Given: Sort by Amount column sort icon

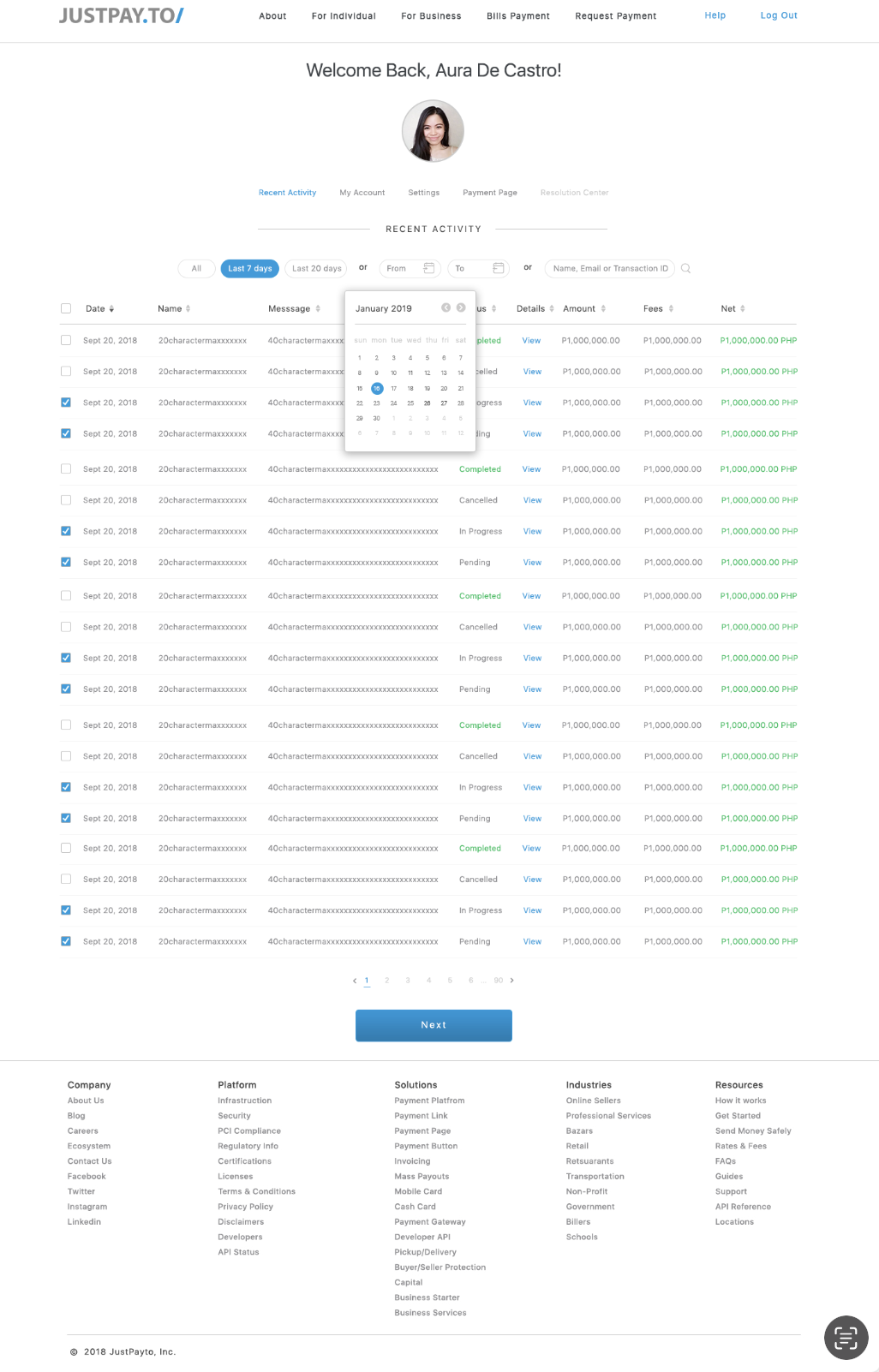Looking at the screenshot, I should pos(603,308).
